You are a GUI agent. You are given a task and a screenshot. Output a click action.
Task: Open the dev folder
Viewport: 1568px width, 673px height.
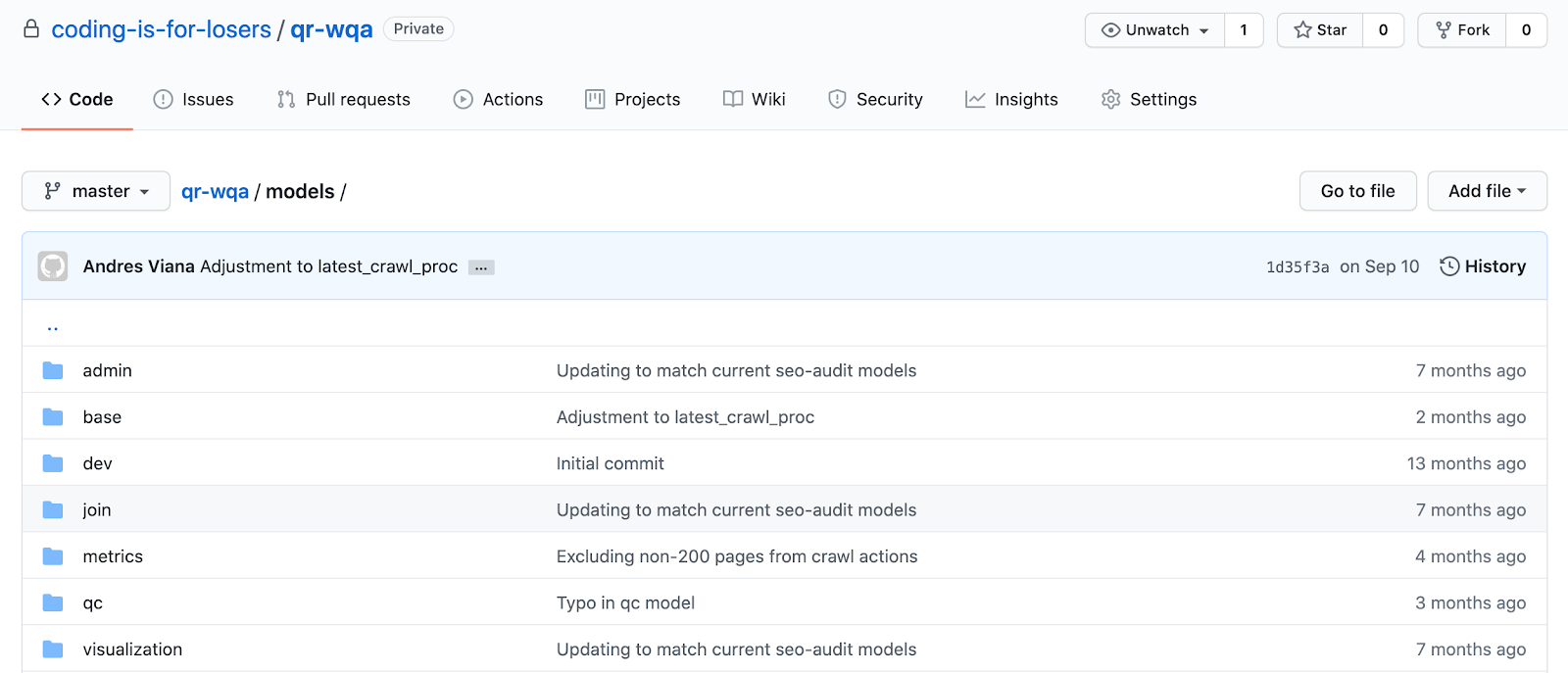[97, 463]
